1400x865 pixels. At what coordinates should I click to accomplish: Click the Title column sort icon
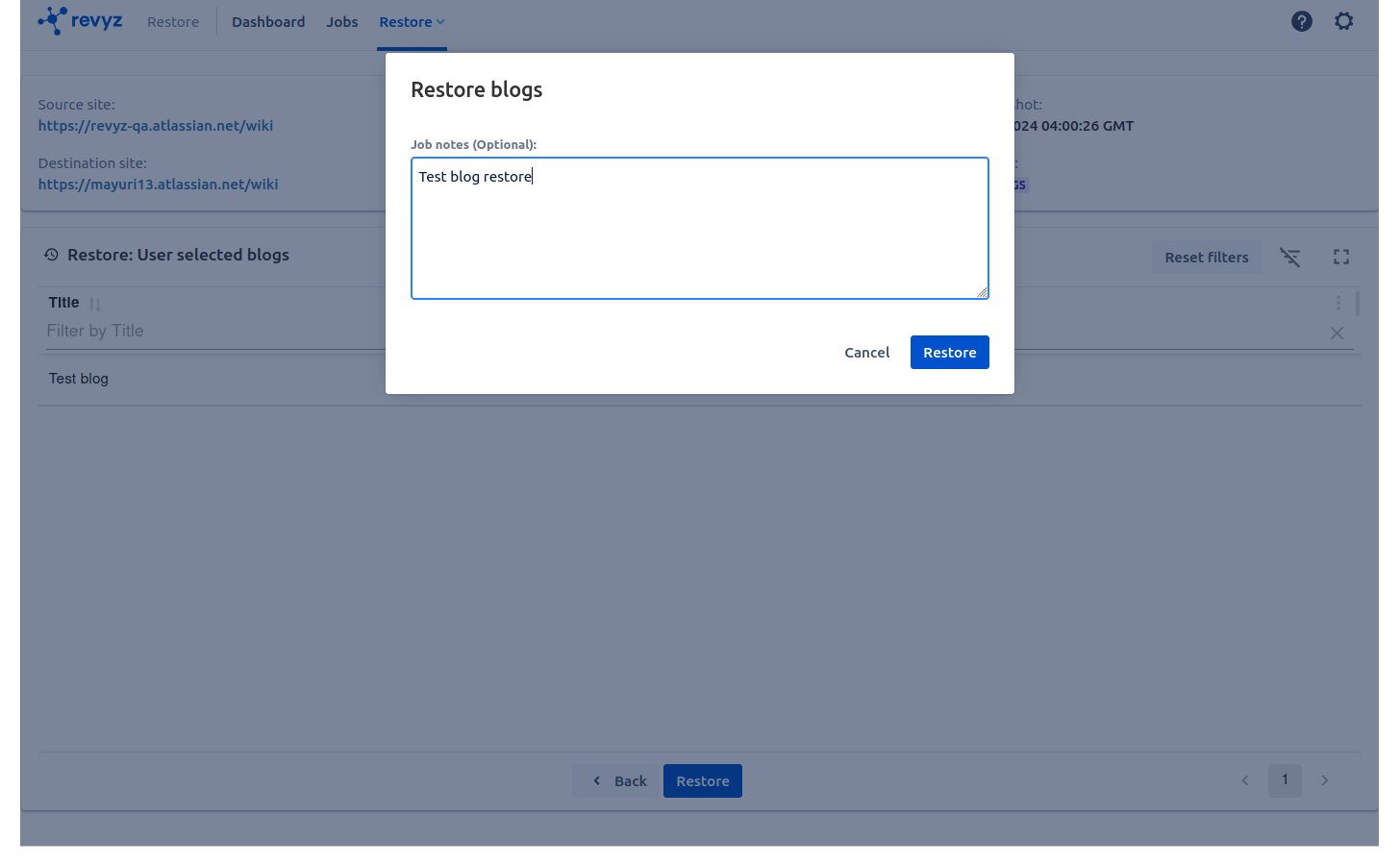tap(94, 304)
